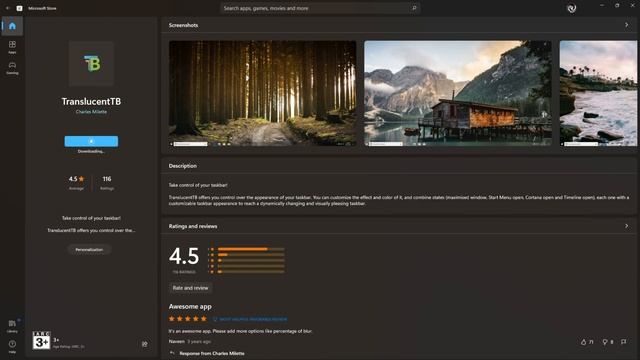The width and height of the screenshot is (640, 360).
Task: Click the Ratings and reviews heading
Action: [193, 226]
